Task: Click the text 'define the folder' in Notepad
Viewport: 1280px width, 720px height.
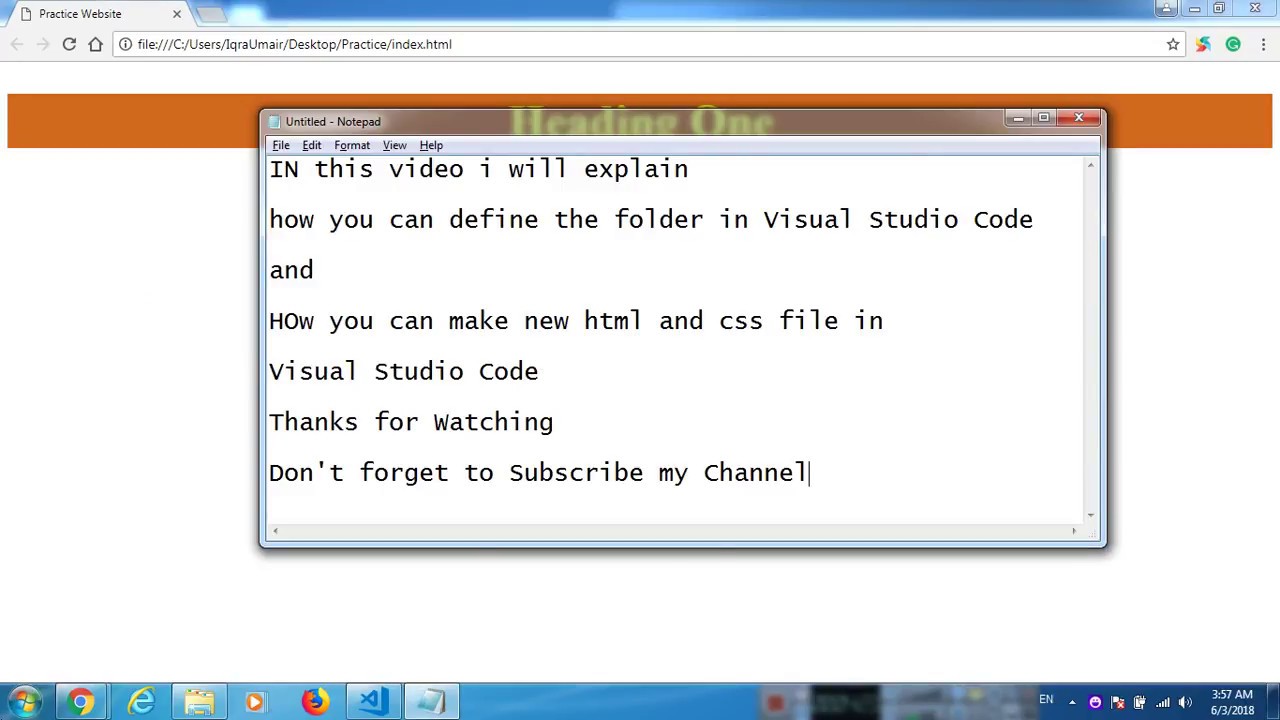Action: (x=576, y=220)
